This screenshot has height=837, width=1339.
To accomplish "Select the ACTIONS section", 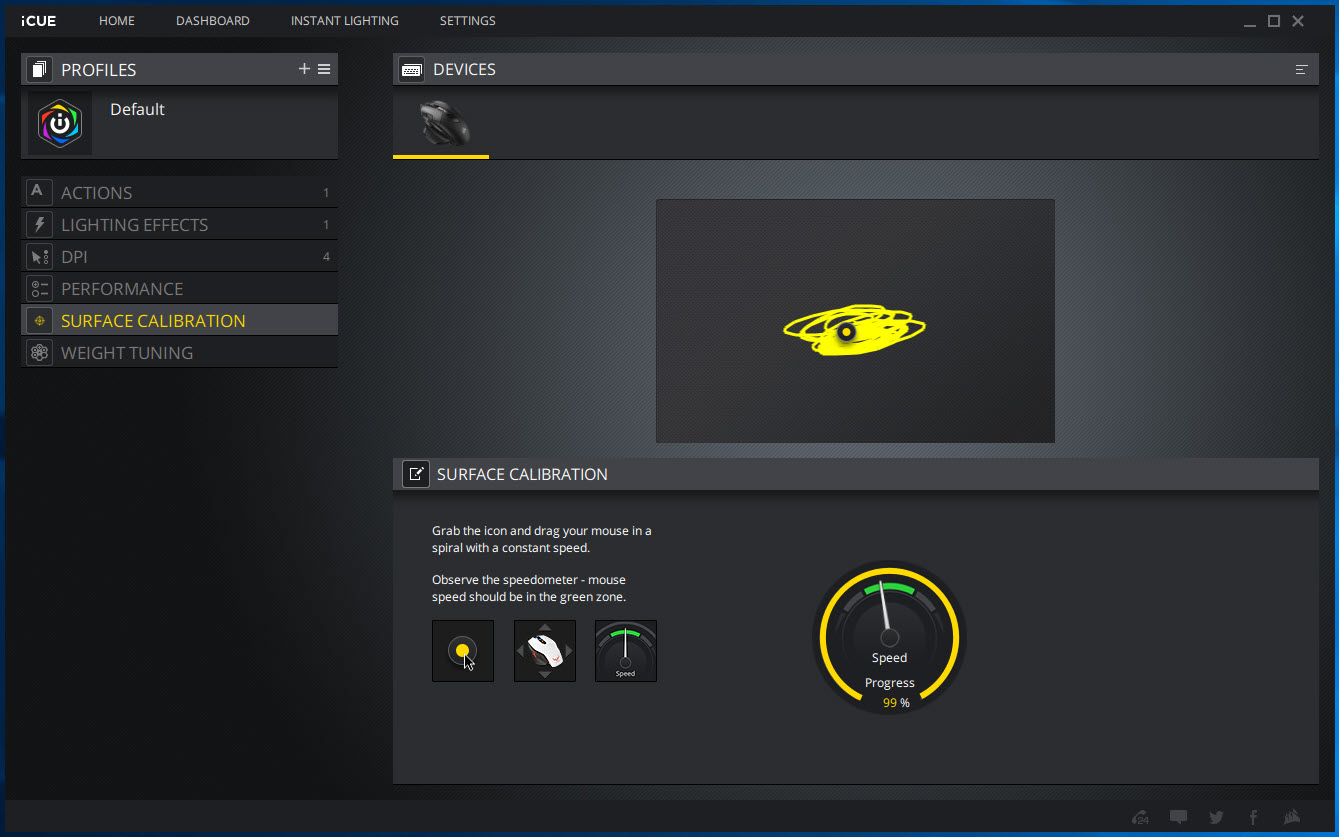I will pos(180,192).
